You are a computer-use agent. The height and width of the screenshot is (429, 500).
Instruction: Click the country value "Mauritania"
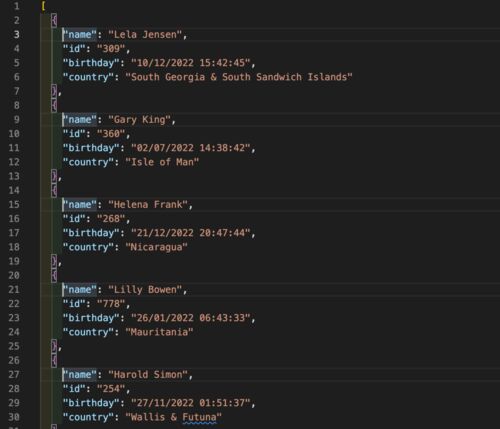tap(159, 332)
